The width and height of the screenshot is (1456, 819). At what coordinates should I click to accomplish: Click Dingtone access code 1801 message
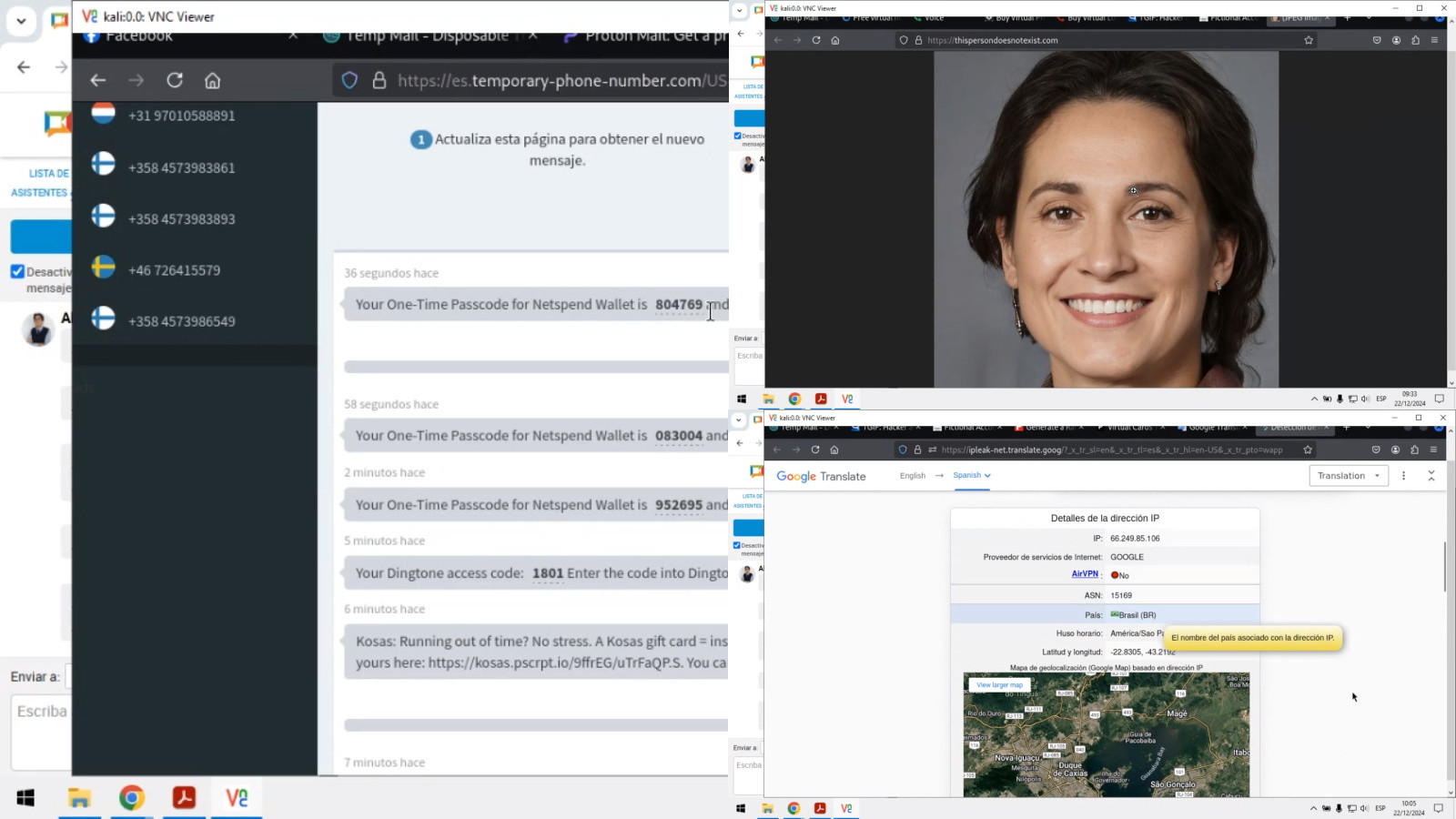point(537,573)
